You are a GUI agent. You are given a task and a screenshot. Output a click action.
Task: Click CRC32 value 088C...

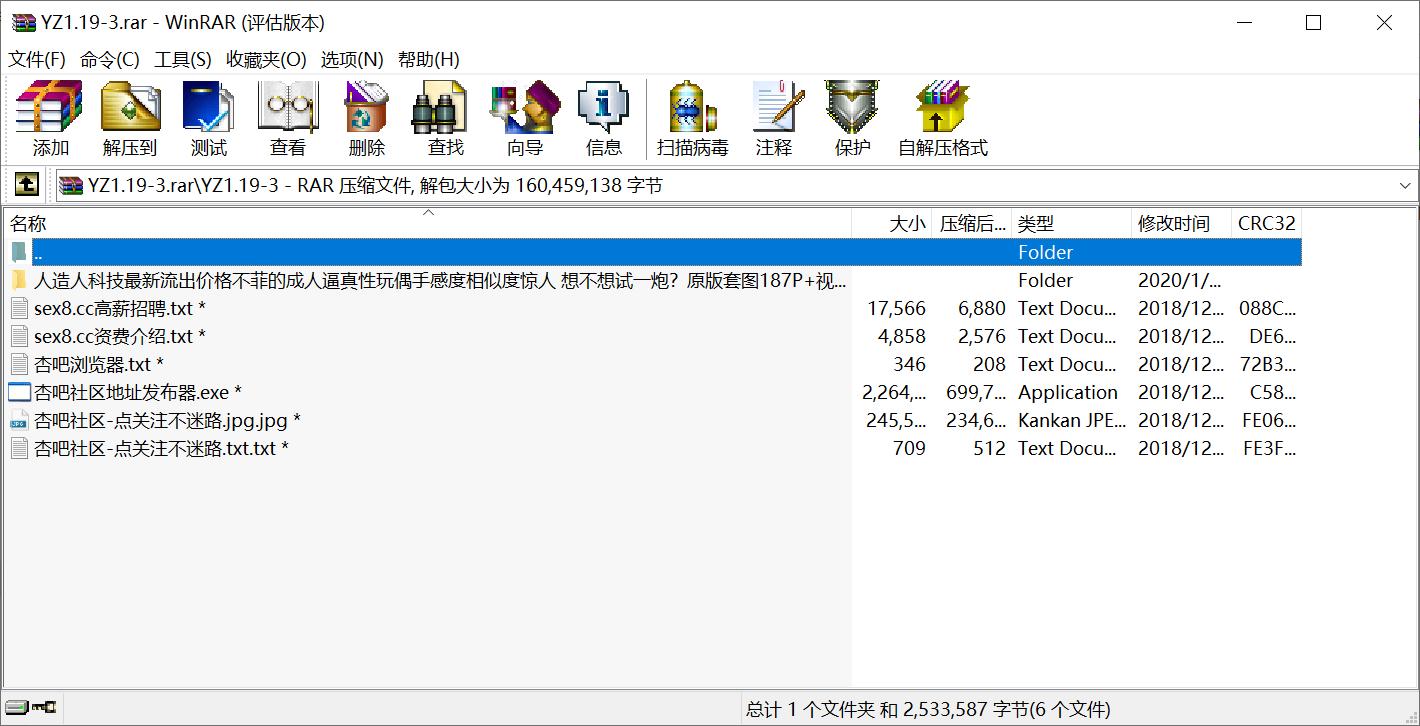pos(1267,308)
